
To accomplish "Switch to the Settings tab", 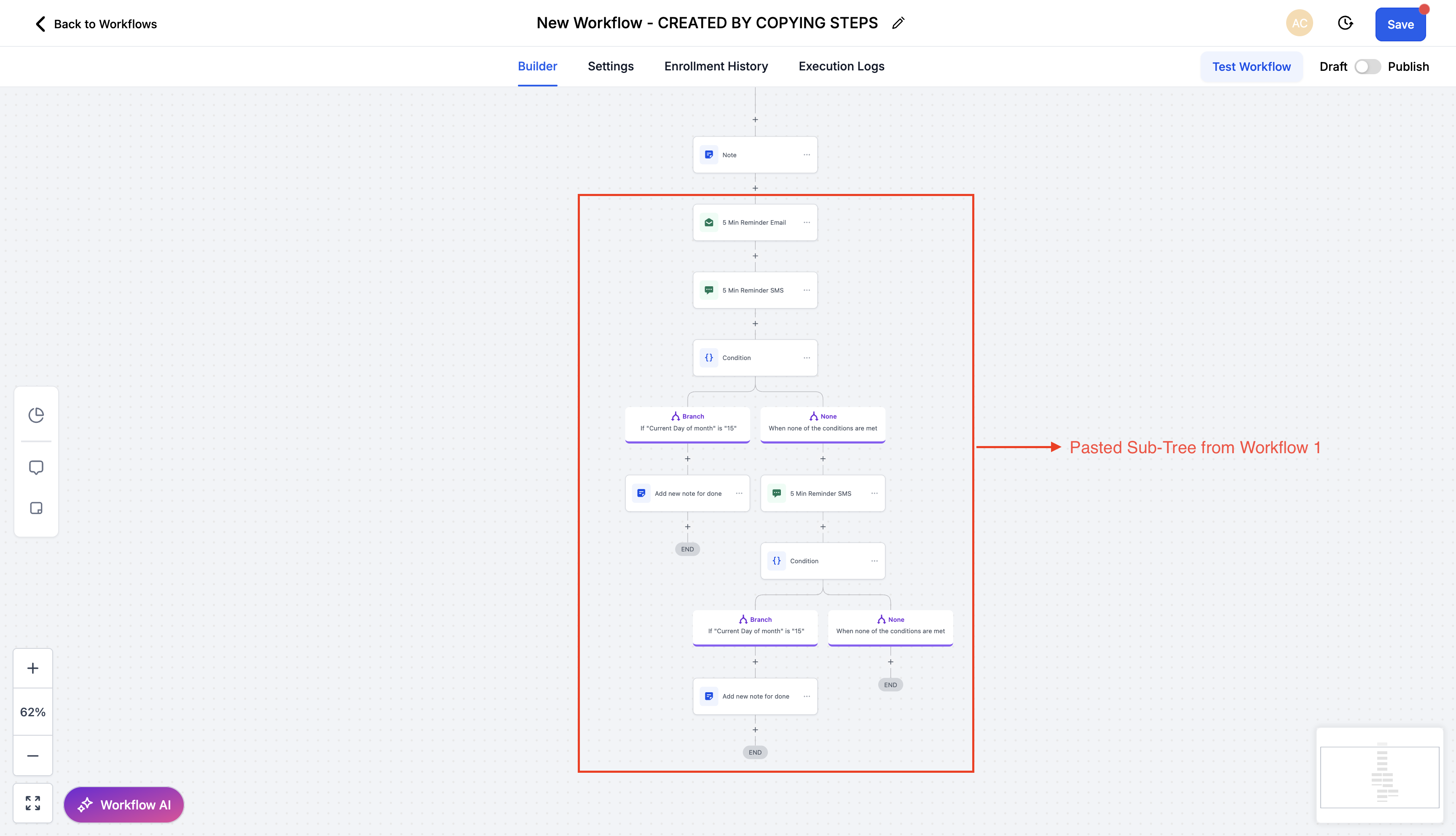I will point(610,67).
